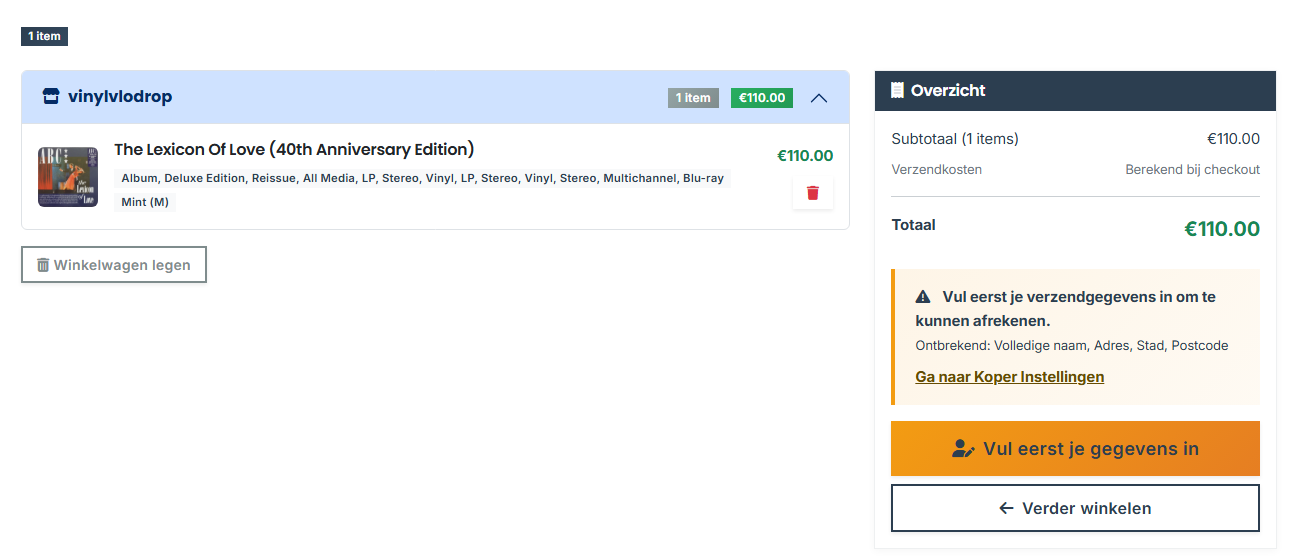Empty the cart with Winkelwagen legen
The width and height of the screenshot is (1298, 559).
coord(114,265)
